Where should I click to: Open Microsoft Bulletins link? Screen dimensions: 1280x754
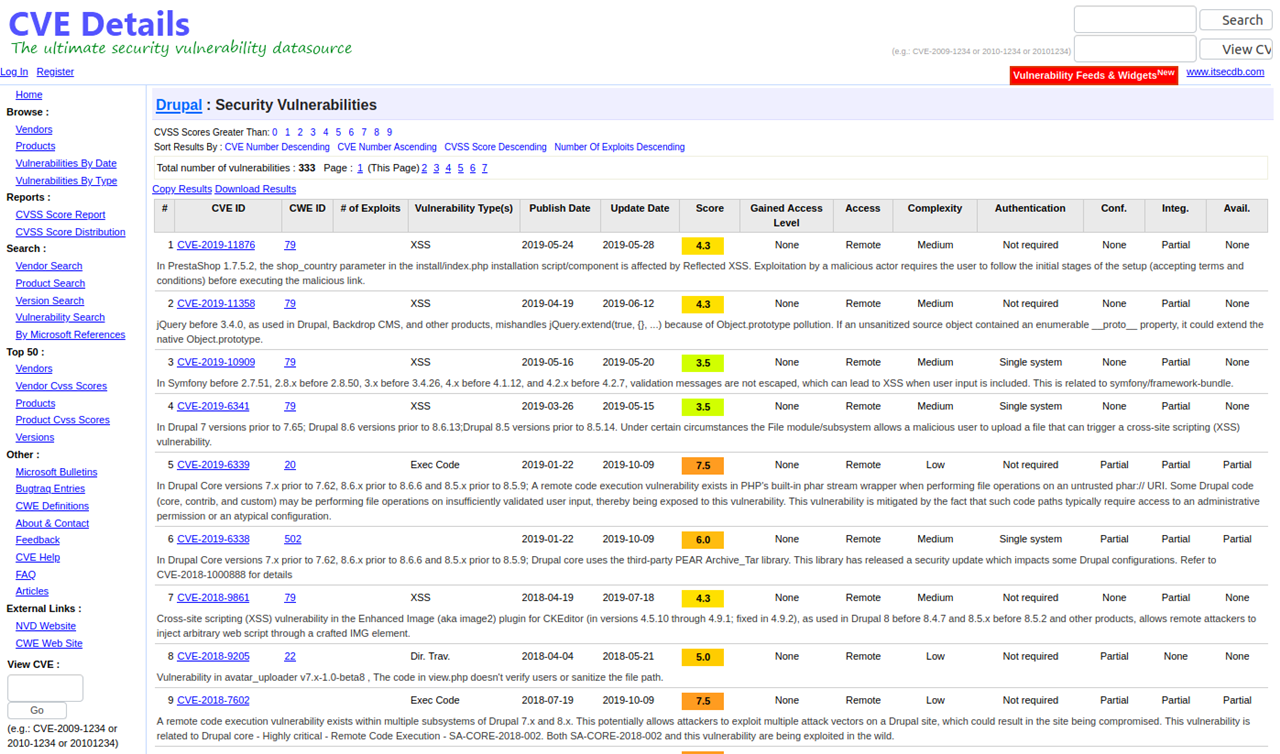(56, 472)
